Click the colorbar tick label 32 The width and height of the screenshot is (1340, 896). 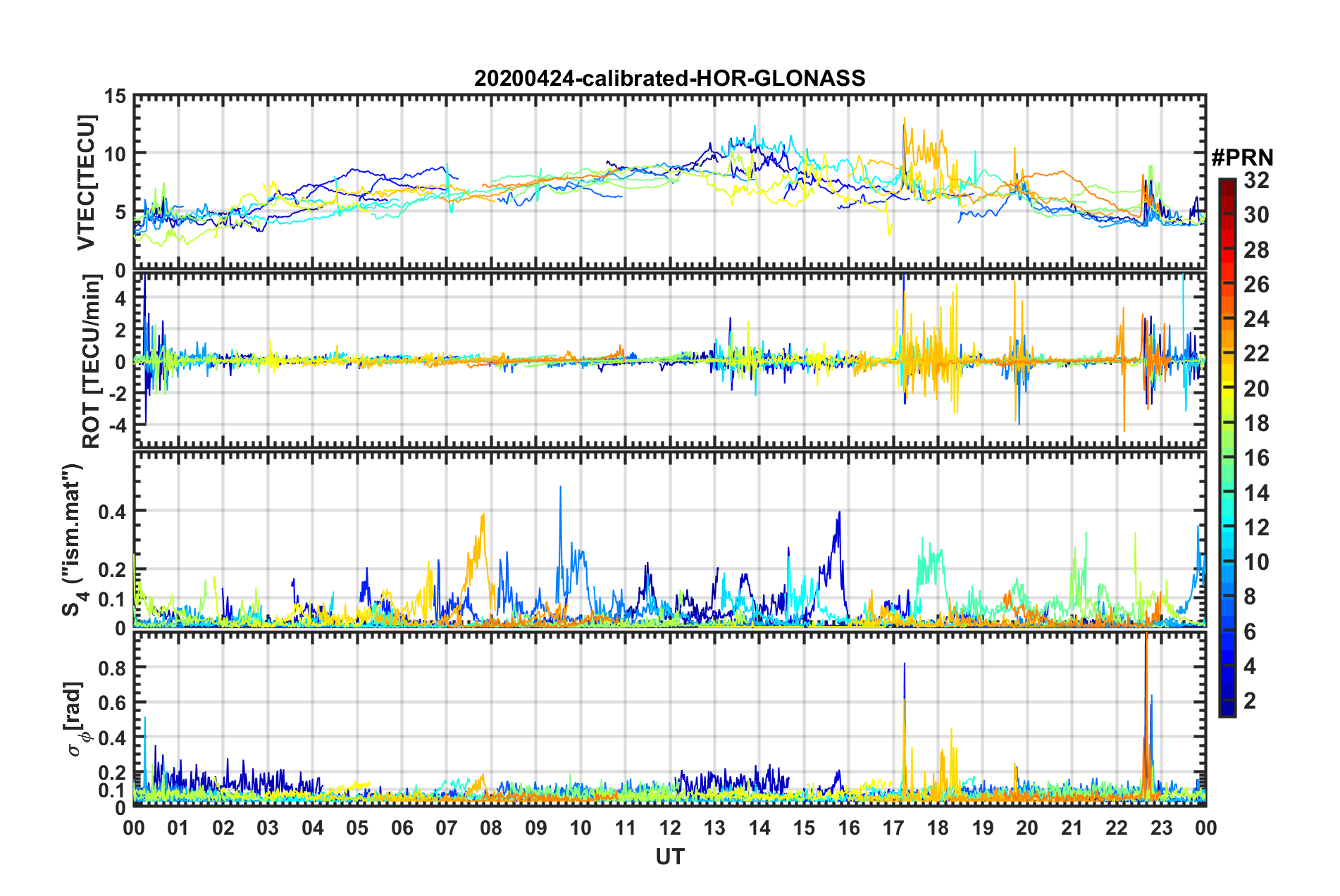point(1257,180)
